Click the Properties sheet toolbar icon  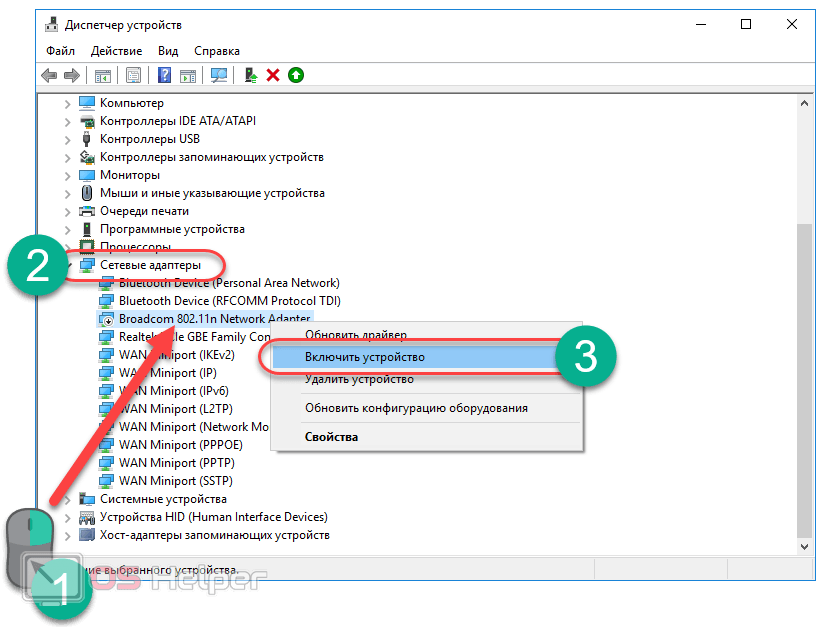tap(132, 75)
